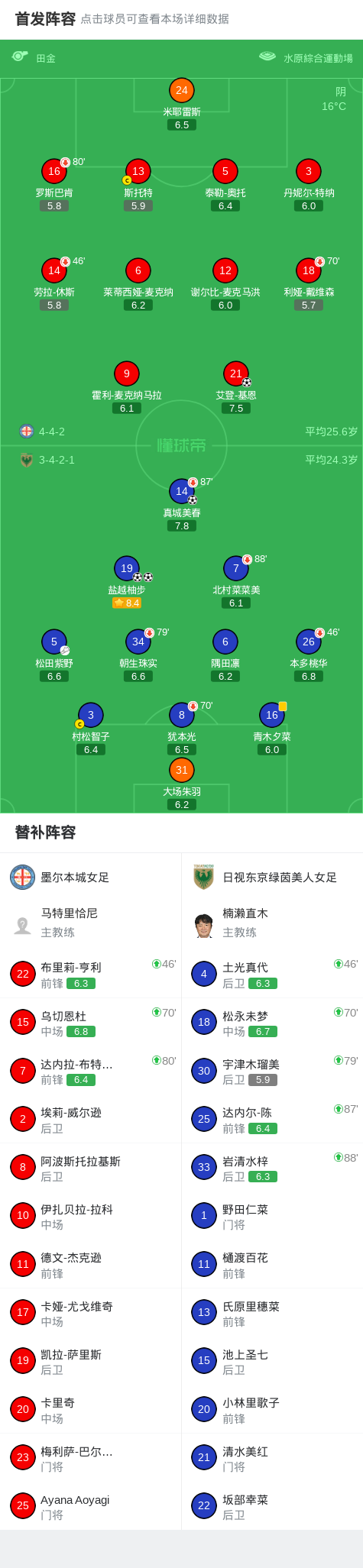Screen dimensions: 363x1568
Task: Open substitute 15 乌切恩杜 details
Action: click(91, 1022)
